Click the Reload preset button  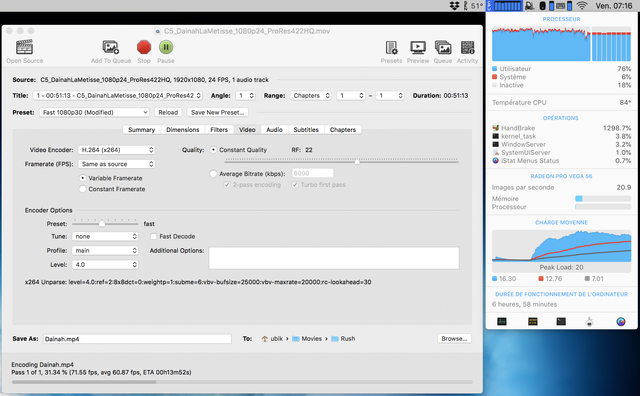click(168, 112)
